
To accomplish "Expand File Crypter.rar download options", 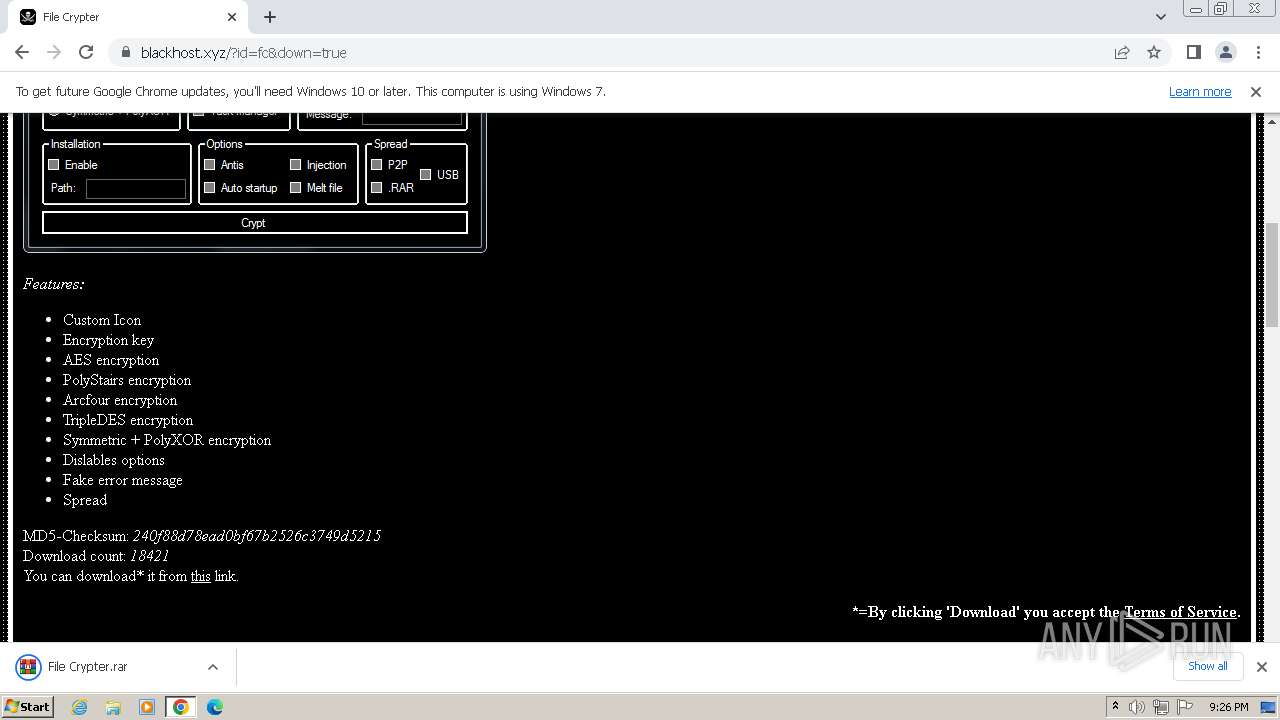I will tap(213, 666).
